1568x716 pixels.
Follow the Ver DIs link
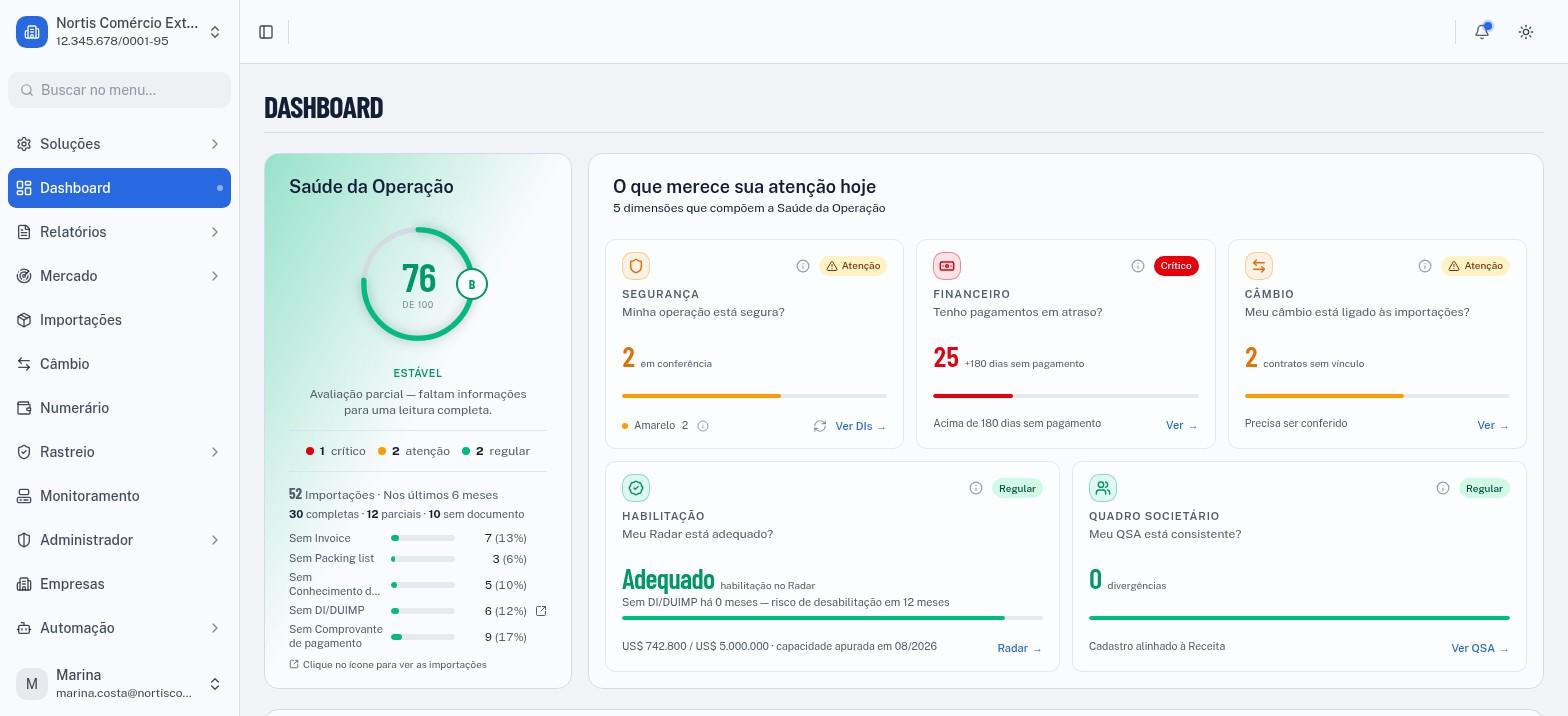(861, 426)
